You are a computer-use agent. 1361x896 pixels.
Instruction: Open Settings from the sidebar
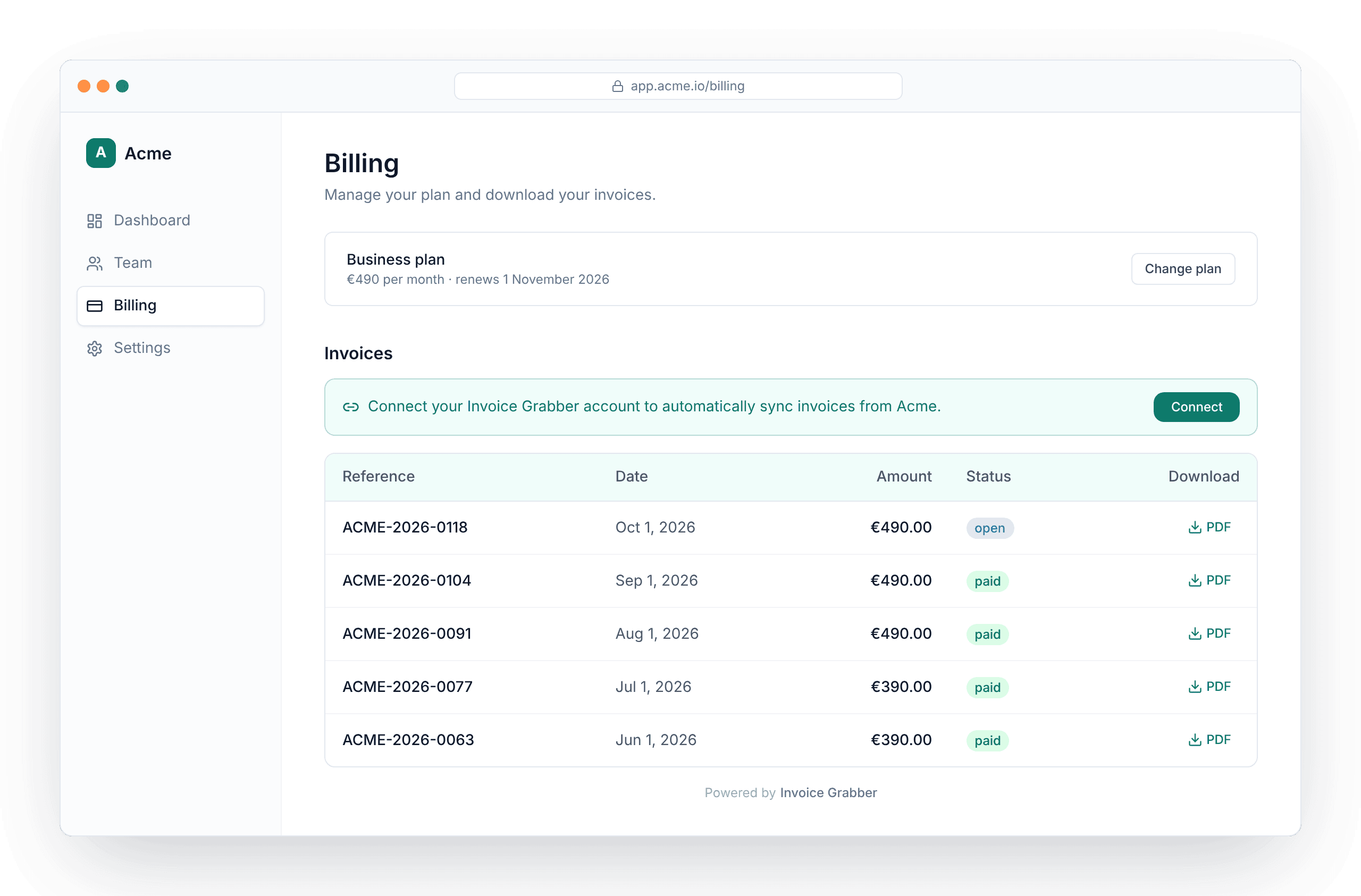(x=171, y=348)
